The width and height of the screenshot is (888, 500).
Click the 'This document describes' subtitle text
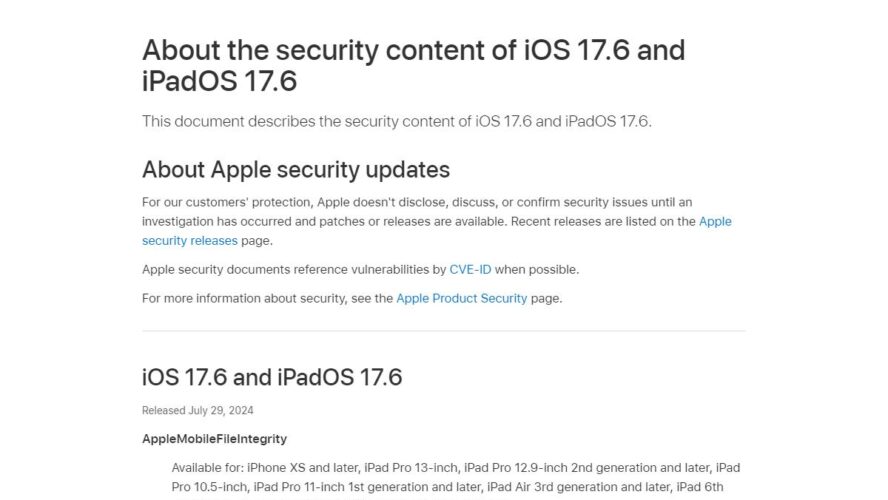[x=396, y=122]
